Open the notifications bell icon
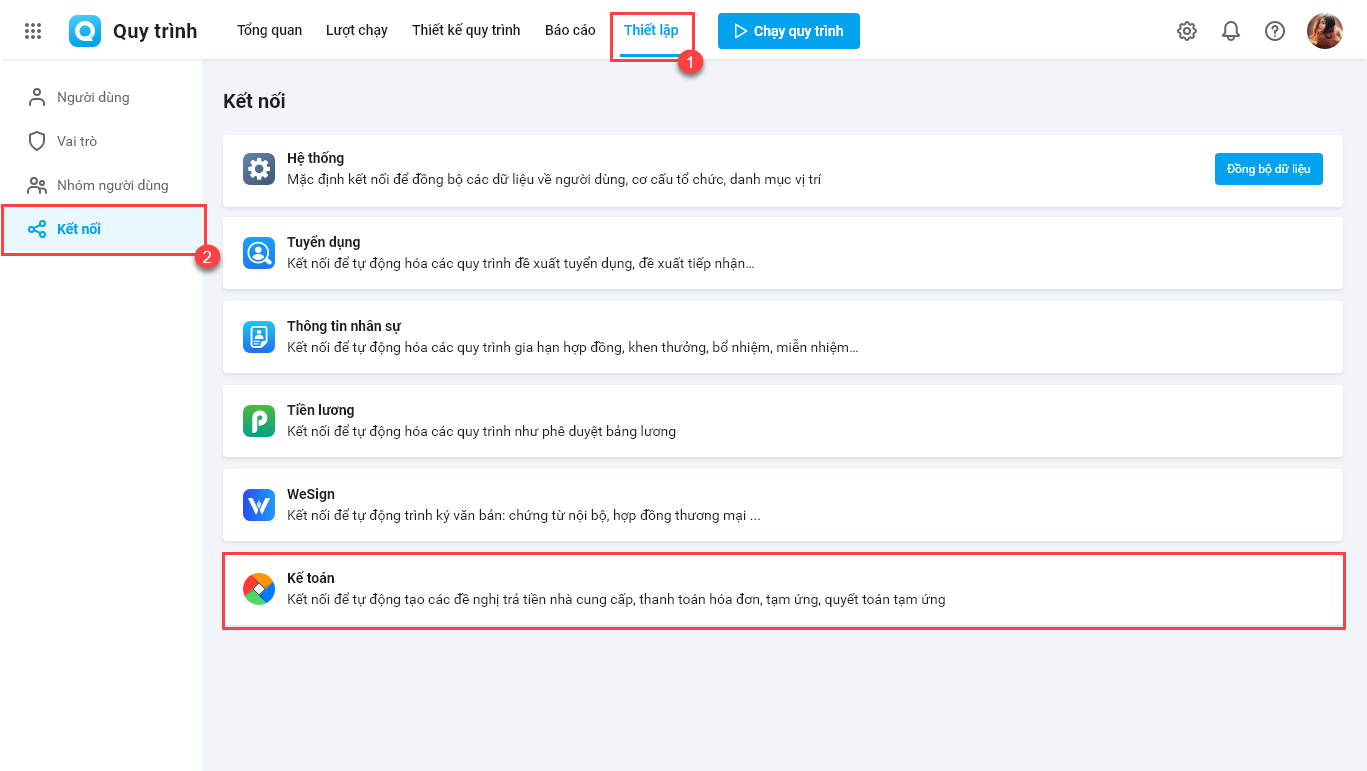This screenshot has height=771, width=1367. point(1231,31)
